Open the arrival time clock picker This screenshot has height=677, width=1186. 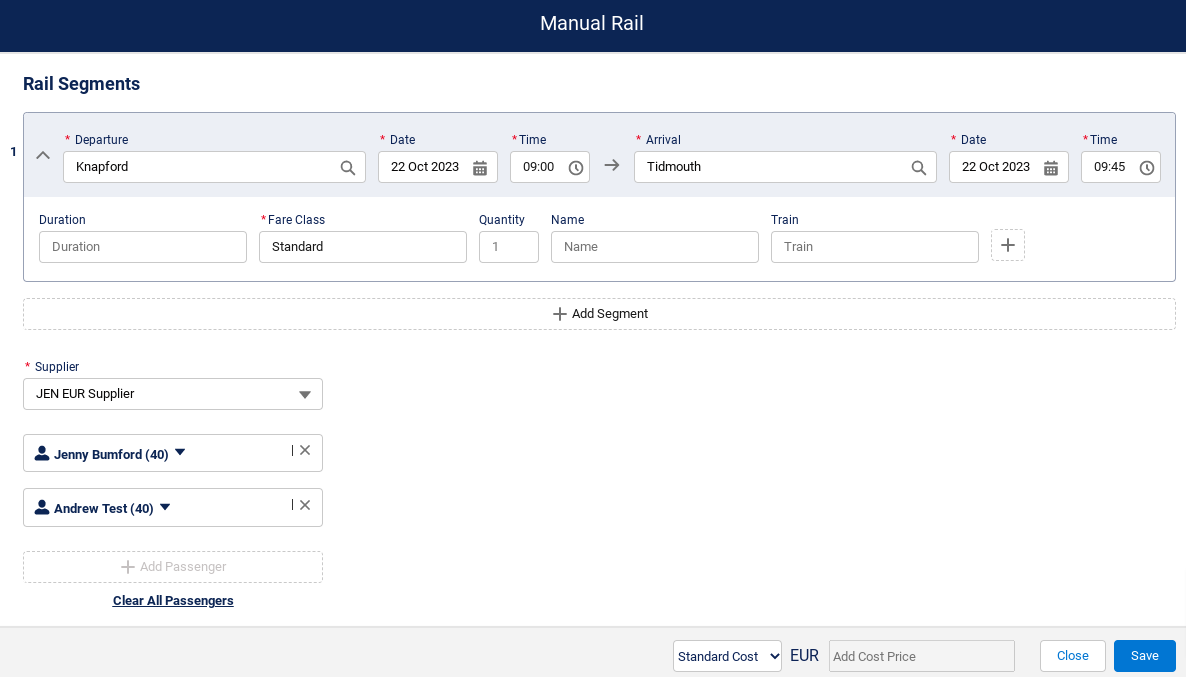pyautogui.click(x=1147, y=168)
